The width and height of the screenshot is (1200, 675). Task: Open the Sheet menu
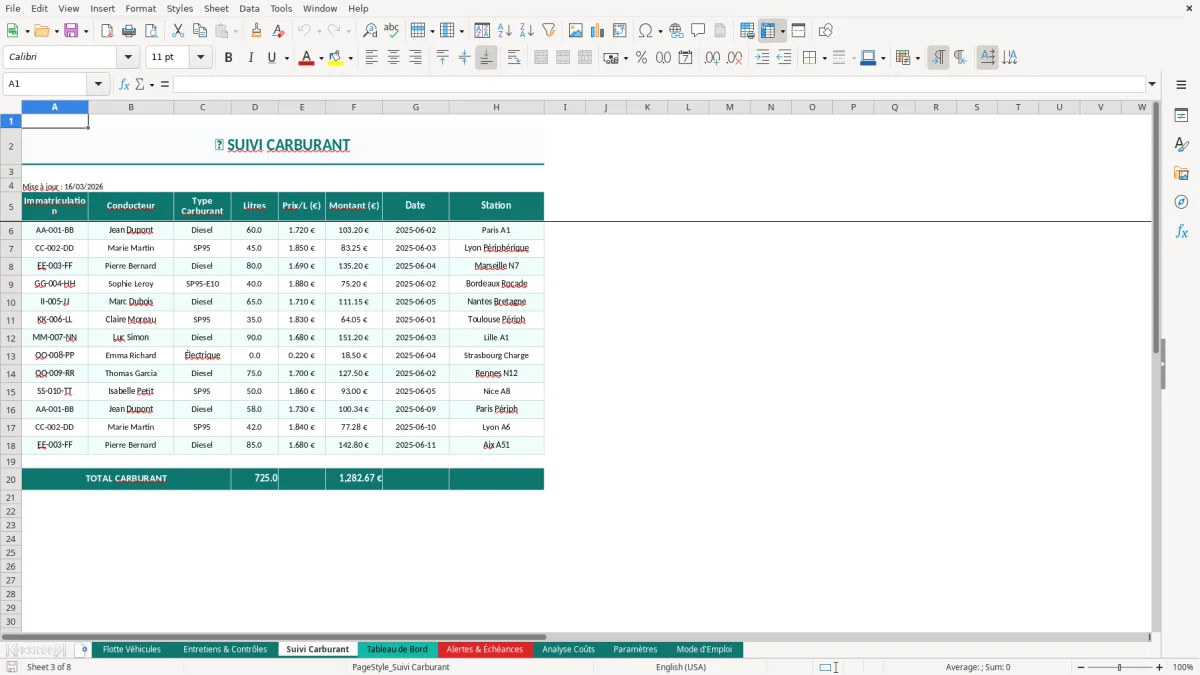point(216,8)
